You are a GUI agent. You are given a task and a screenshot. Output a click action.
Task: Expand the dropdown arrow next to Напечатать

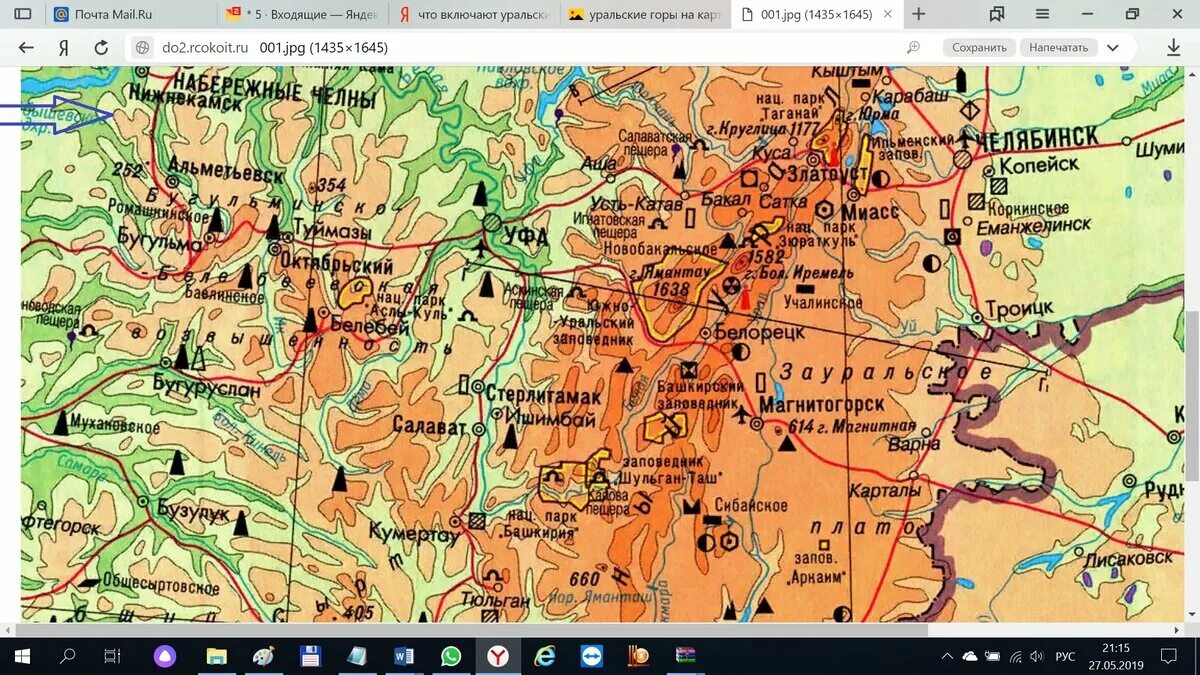[1112, 46]
